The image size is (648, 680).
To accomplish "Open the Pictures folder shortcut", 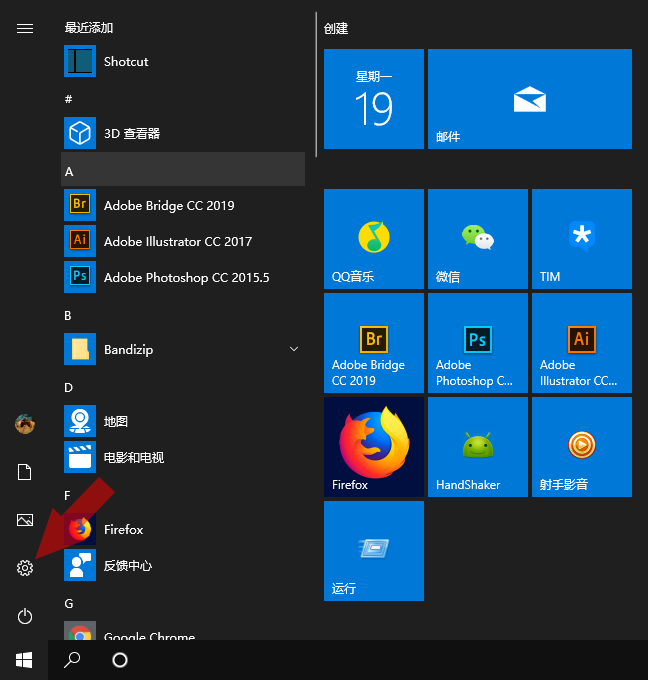I will click(25, 520).
